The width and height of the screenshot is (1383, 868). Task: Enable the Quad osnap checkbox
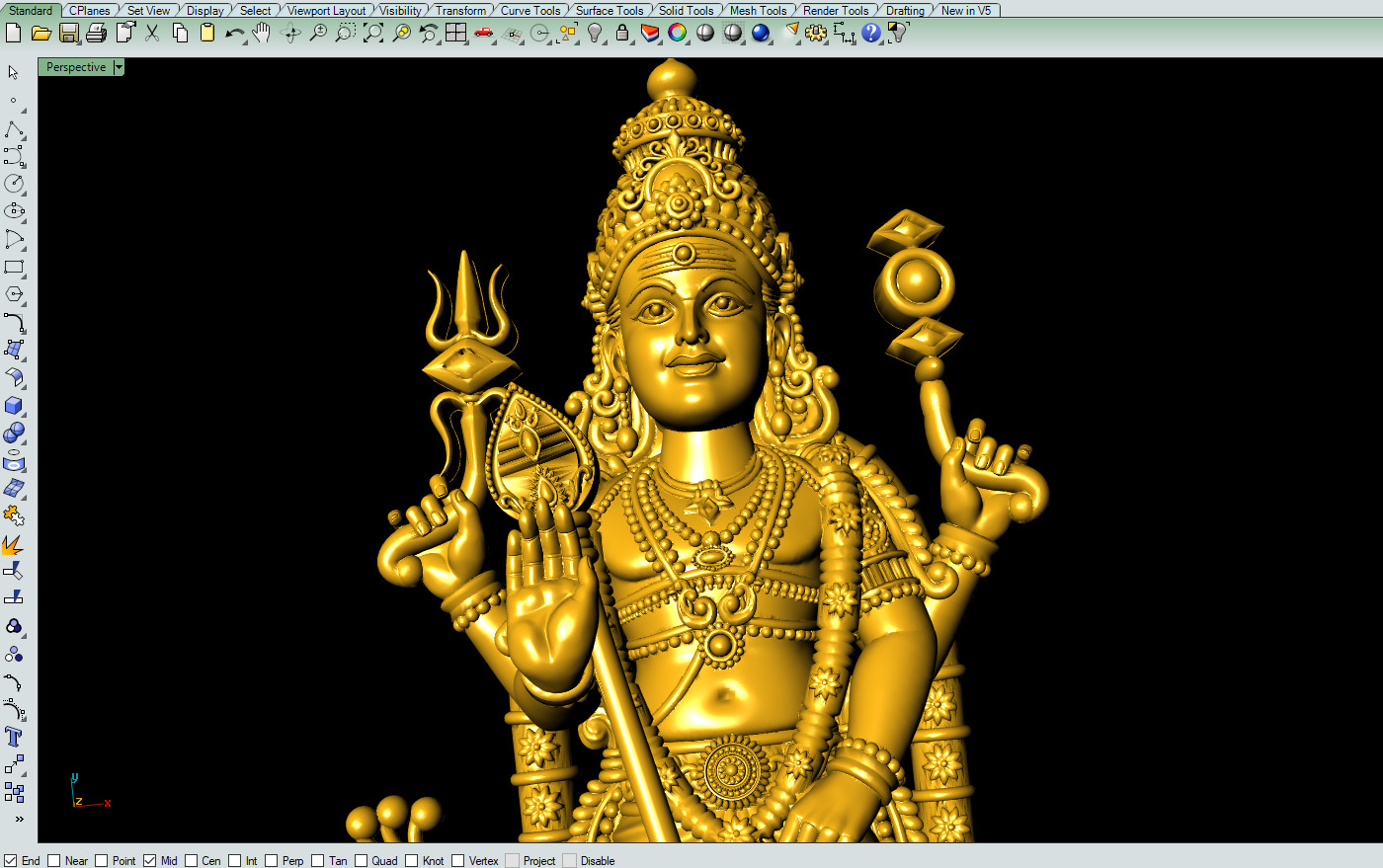click(x=362, y=861)
